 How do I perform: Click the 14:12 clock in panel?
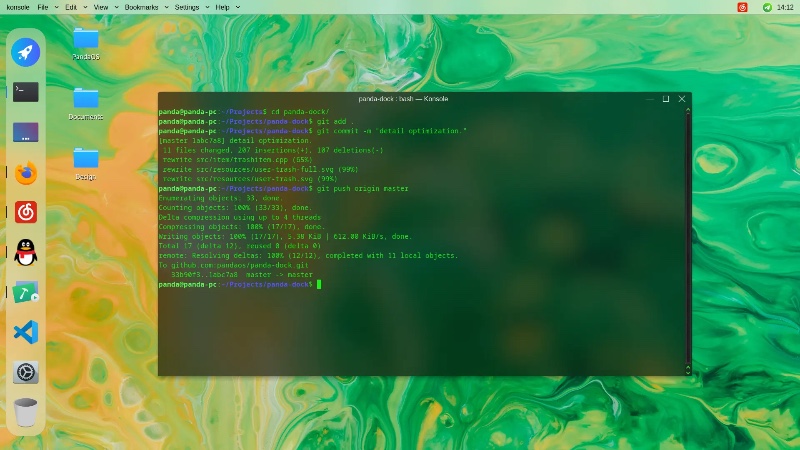pyautogui.click(x=785, y=7)
